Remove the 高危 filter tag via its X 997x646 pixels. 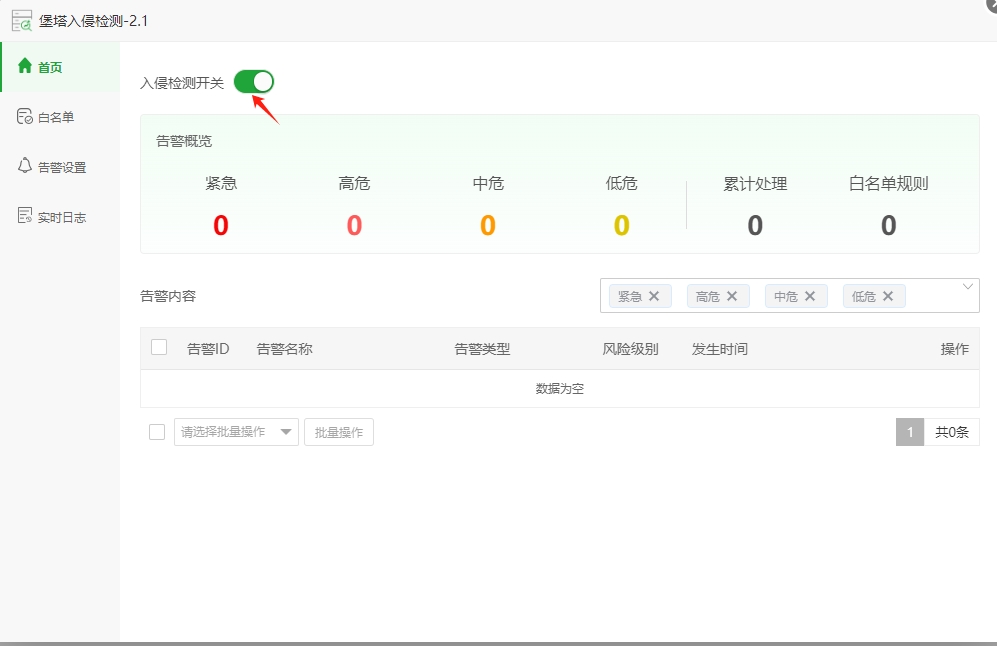click(732, 296)
